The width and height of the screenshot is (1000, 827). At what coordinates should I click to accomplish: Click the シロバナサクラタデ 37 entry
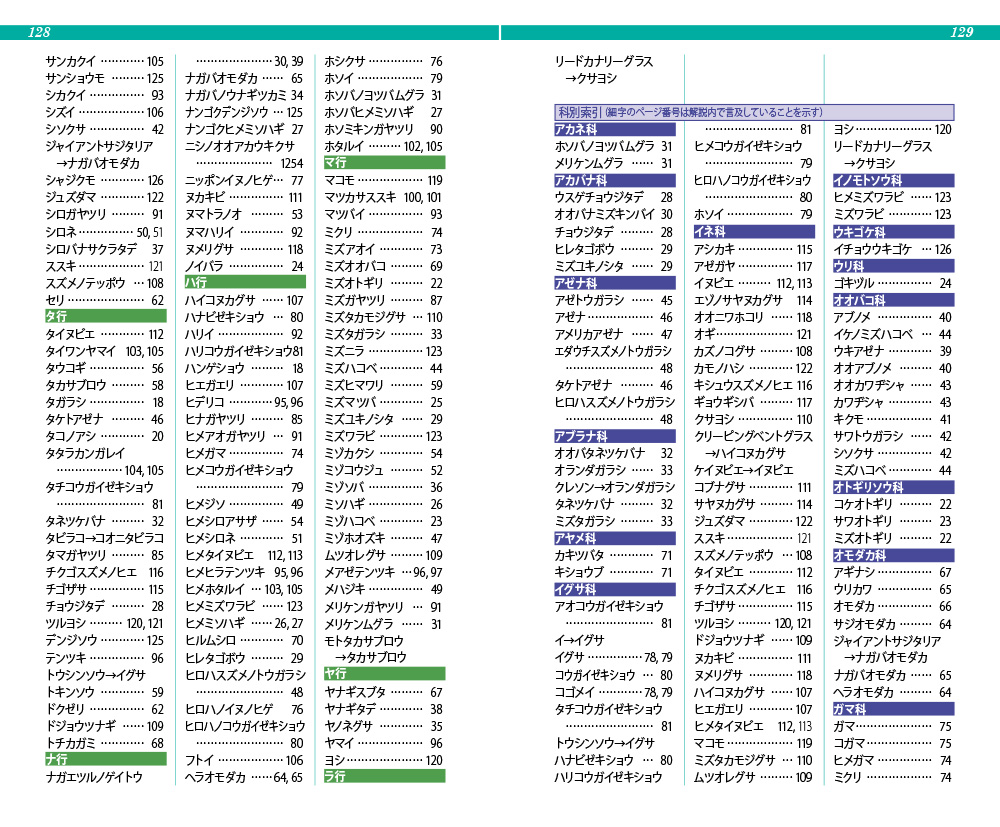tap(105, 249)
